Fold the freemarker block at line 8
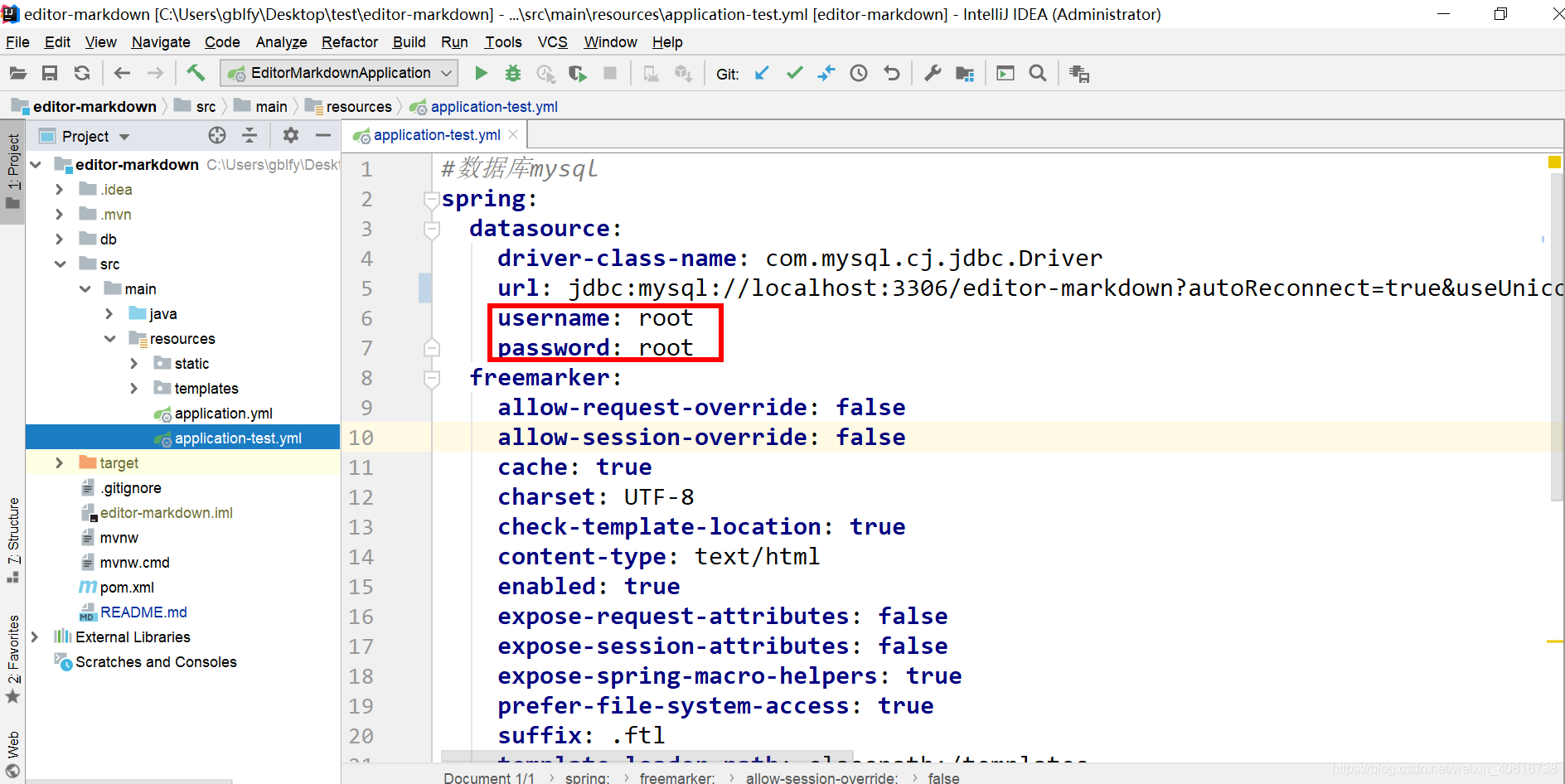 coord(431,379)
